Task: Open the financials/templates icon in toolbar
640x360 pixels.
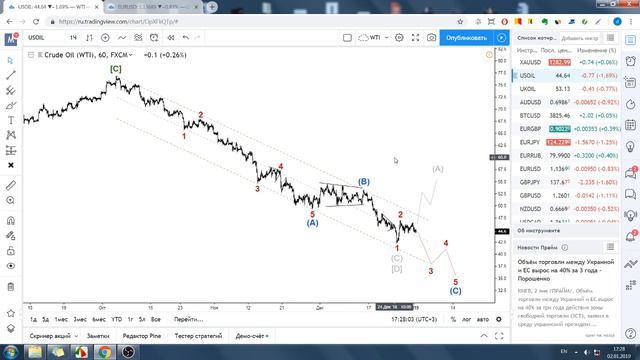Action: click(x=138, y=38)
